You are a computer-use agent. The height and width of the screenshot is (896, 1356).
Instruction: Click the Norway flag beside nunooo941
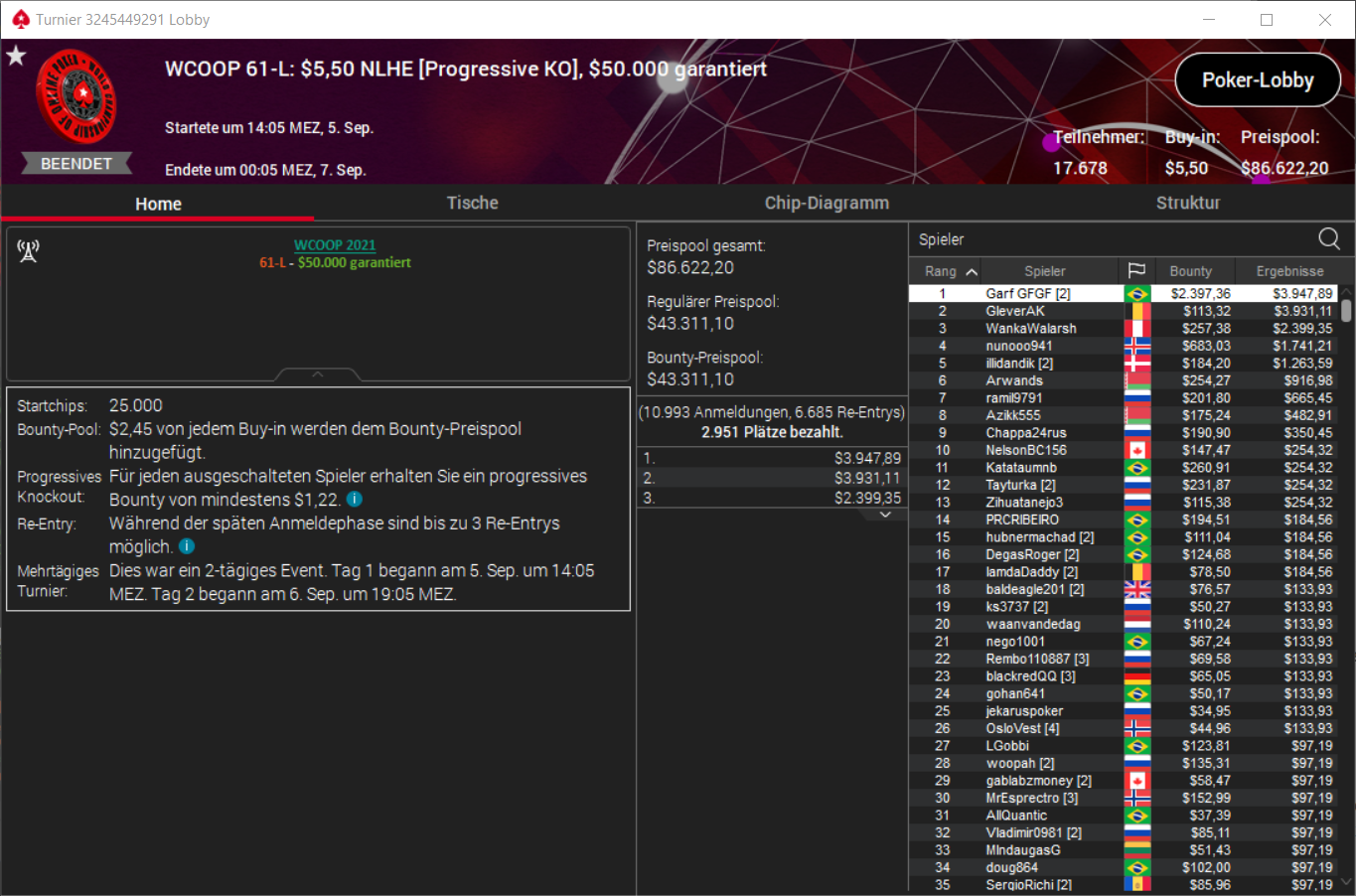point(1136,346)
